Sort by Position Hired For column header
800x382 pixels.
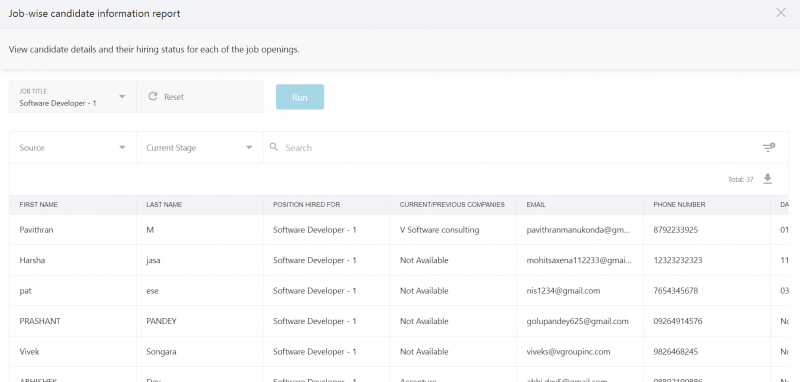[x=306, y=205]
